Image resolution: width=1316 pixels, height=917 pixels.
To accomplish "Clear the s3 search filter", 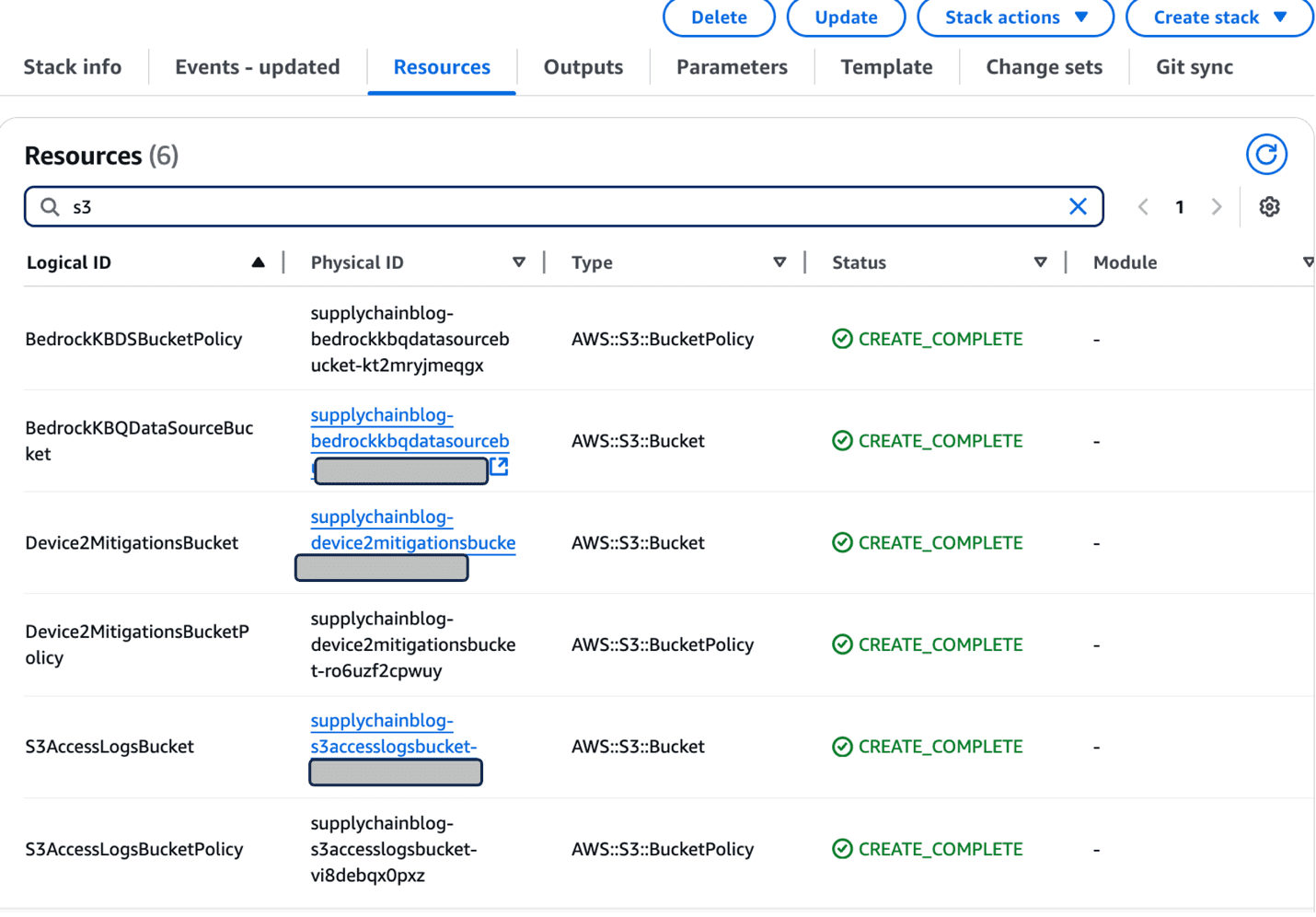I will 1078,207.
